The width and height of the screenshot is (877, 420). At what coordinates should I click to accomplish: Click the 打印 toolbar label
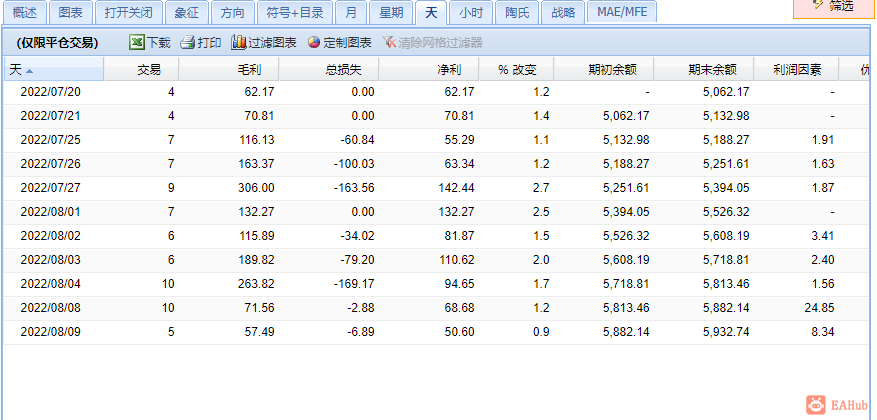(210, 43)
